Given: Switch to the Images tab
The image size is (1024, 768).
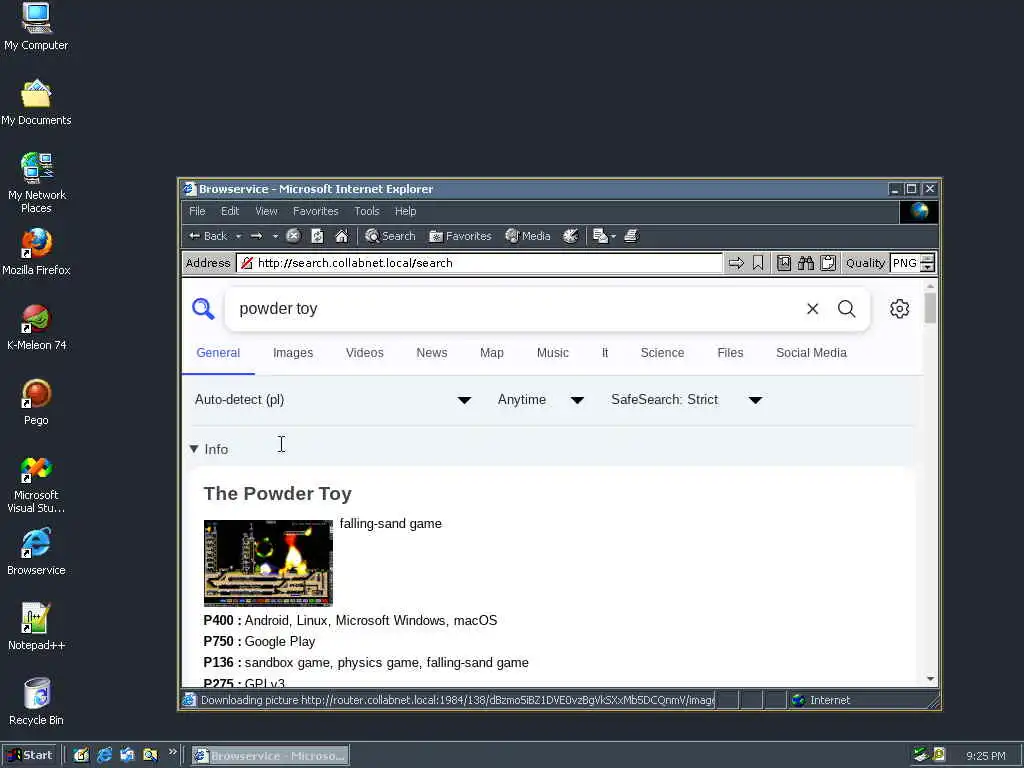Looking at the screenshot, I should (293, 353).
